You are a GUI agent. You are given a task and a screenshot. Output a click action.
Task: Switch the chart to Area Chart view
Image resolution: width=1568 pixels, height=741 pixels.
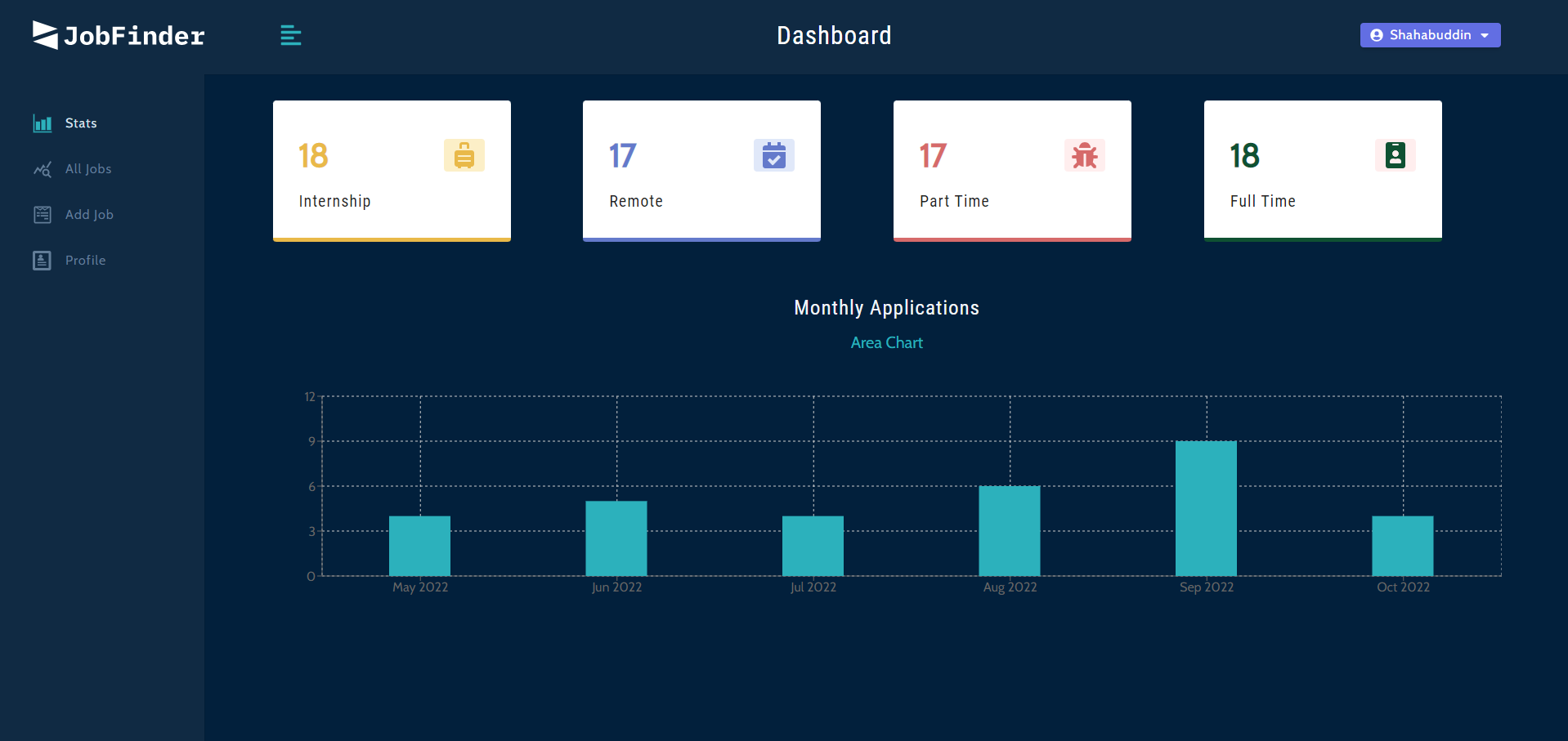(x=886, y=342)
